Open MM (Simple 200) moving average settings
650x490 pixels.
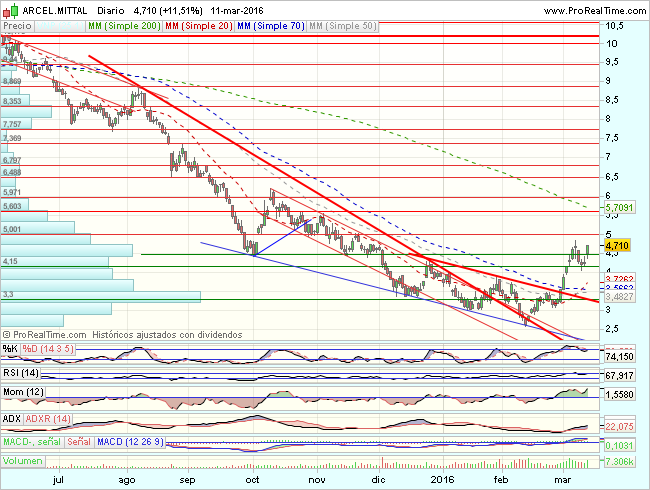(124, 26)
